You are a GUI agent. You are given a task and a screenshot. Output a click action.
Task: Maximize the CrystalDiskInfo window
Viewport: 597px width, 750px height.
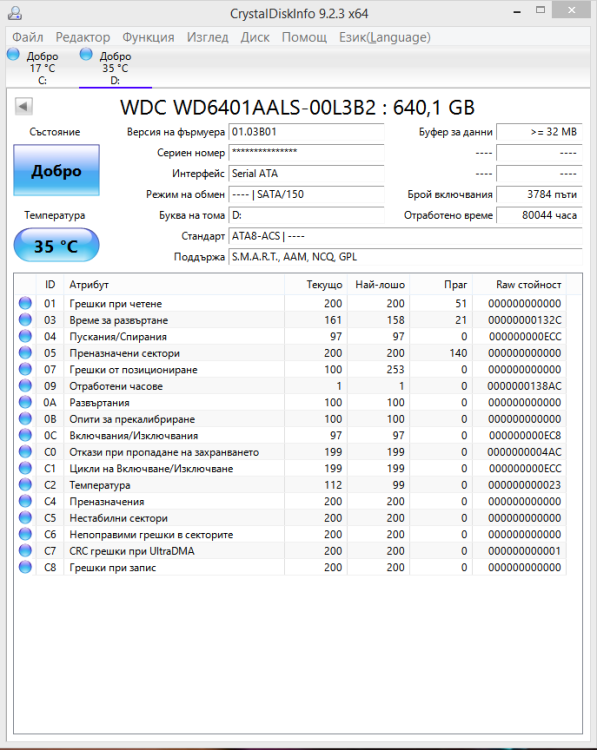541,11
